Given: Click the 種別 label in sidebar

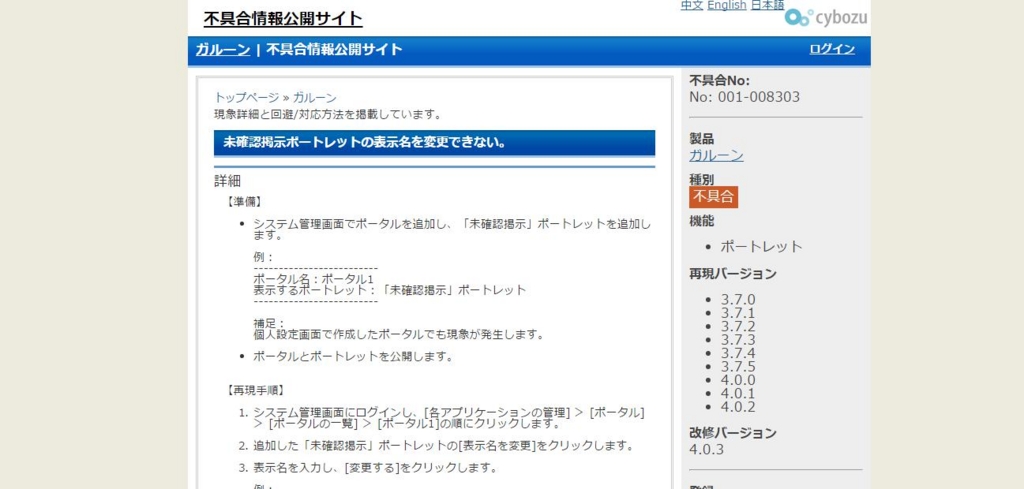Looking at the screenshot, I should click(702, 179).
